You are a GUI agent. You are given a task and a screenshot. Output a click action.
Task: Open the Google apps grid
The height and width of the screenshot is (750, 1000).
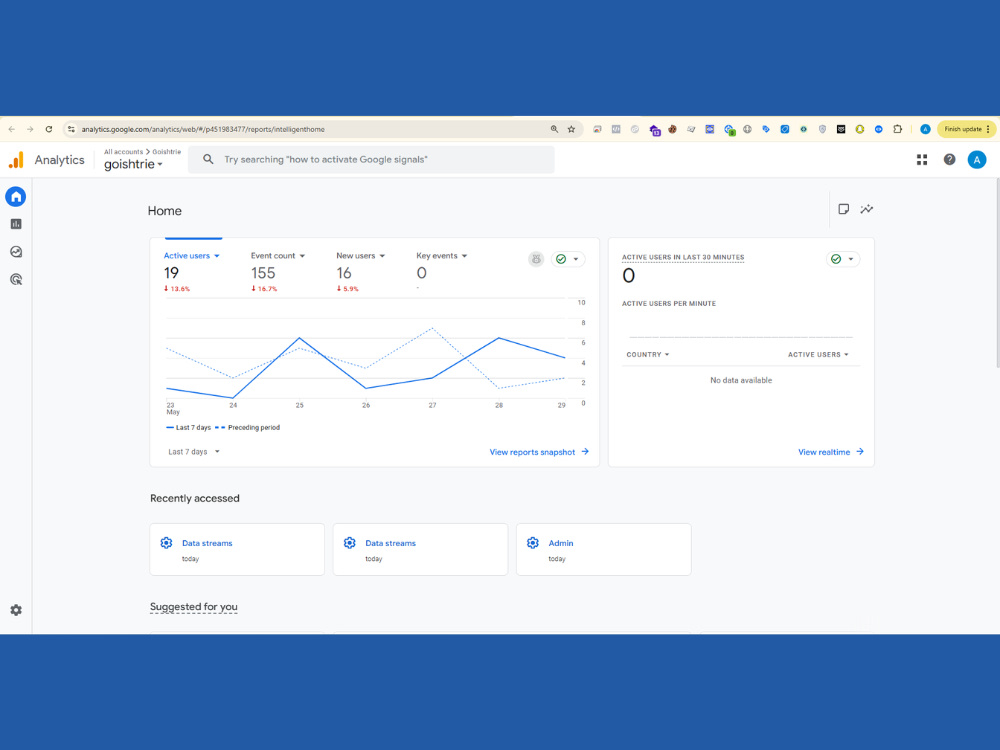(922, 159)
